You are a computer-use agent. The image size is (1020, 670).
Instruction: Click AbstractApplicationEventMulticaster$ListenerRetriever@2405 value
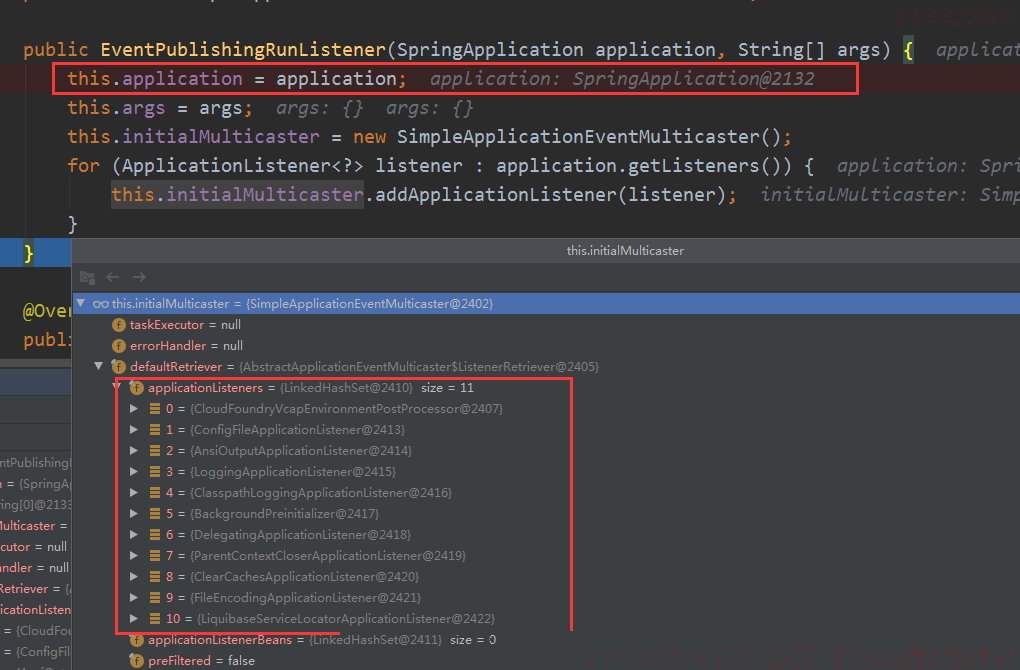point(419,367)
